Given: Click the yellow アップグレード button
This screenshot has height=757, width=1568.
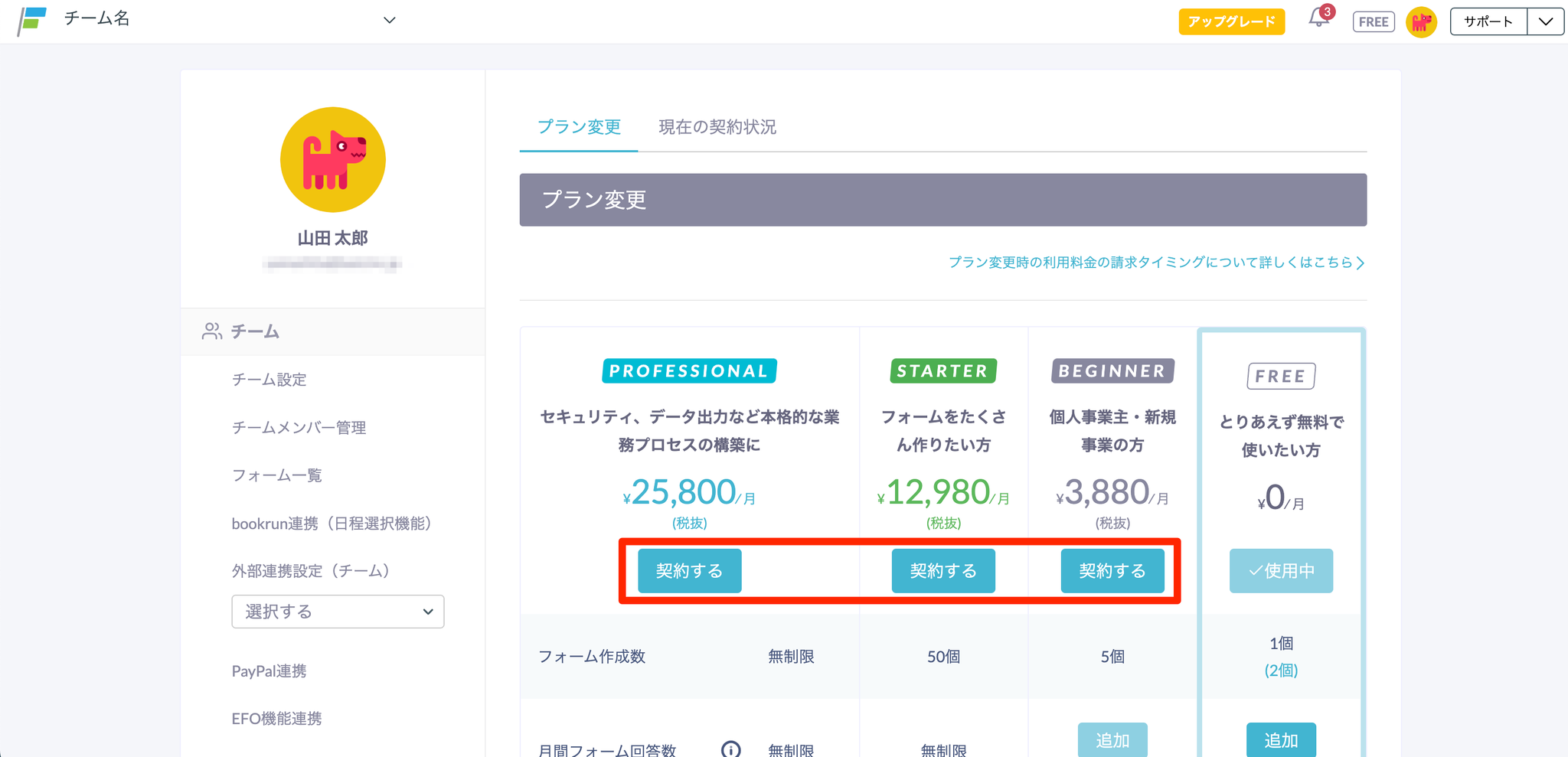Looking at the screenshot, I should coord(1231,21).
